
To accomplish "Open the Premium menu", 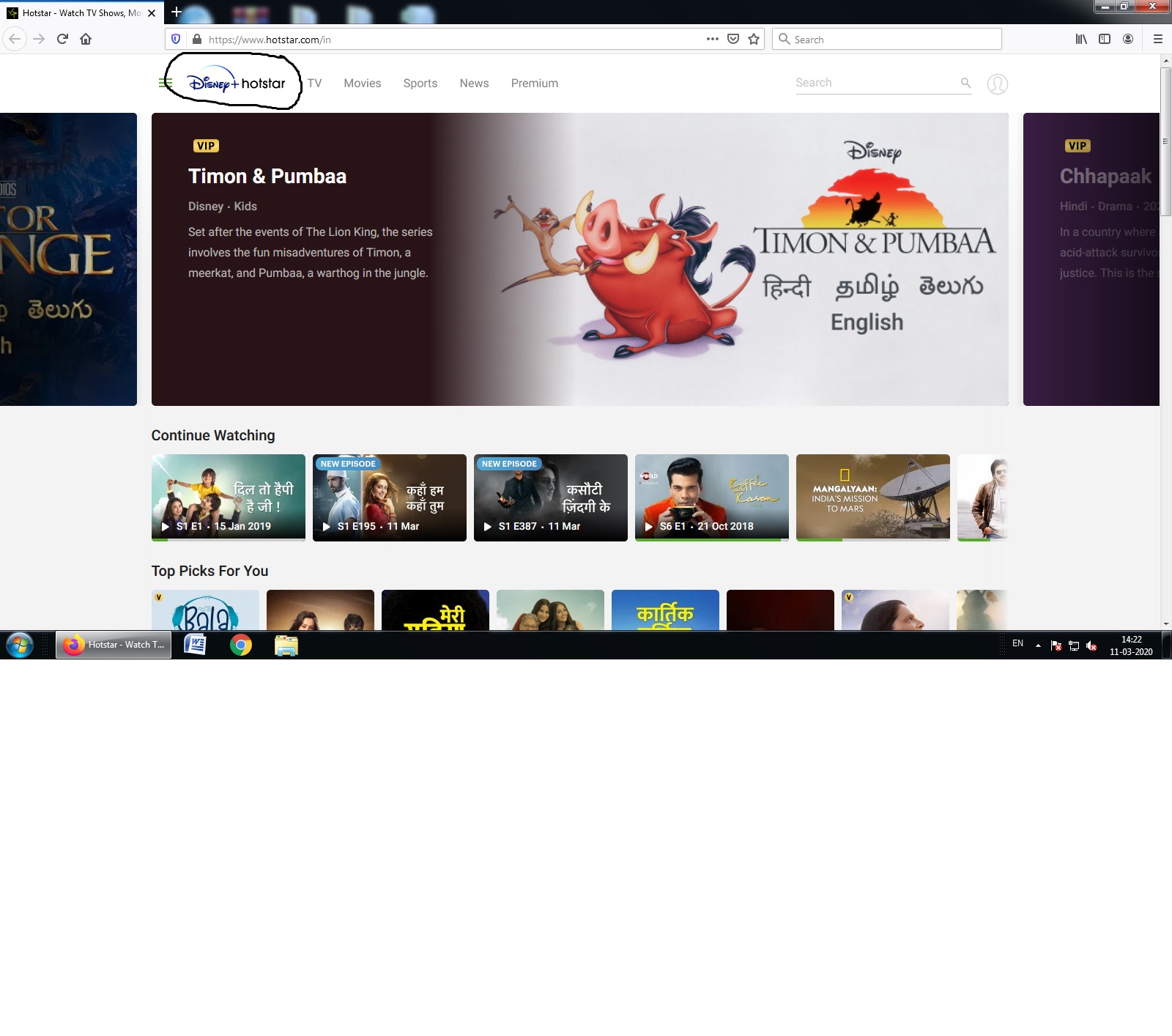I will tap(535, 83).
